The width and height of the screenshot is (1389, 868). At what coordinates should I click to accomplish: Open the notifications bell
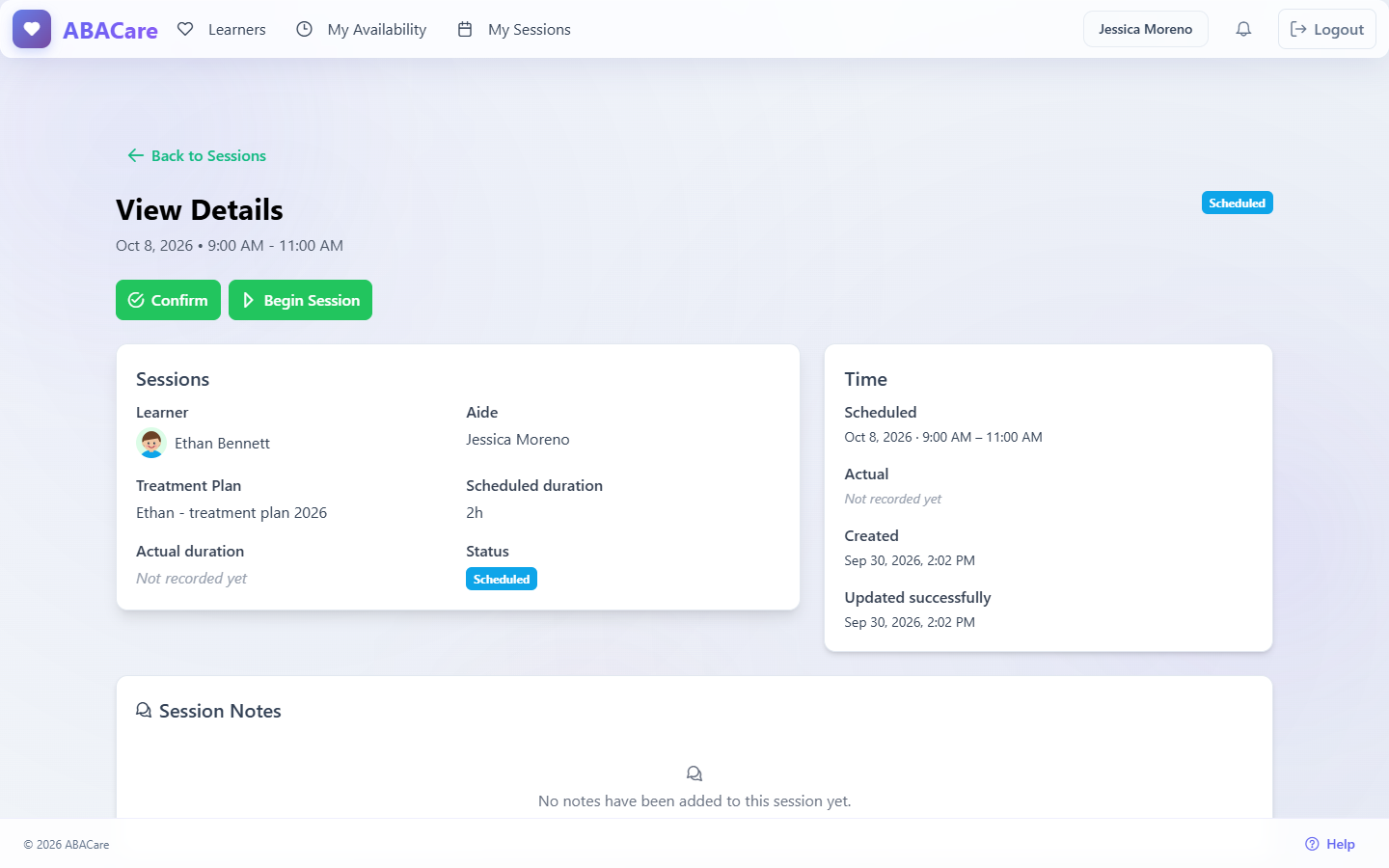coord(1243,29)
